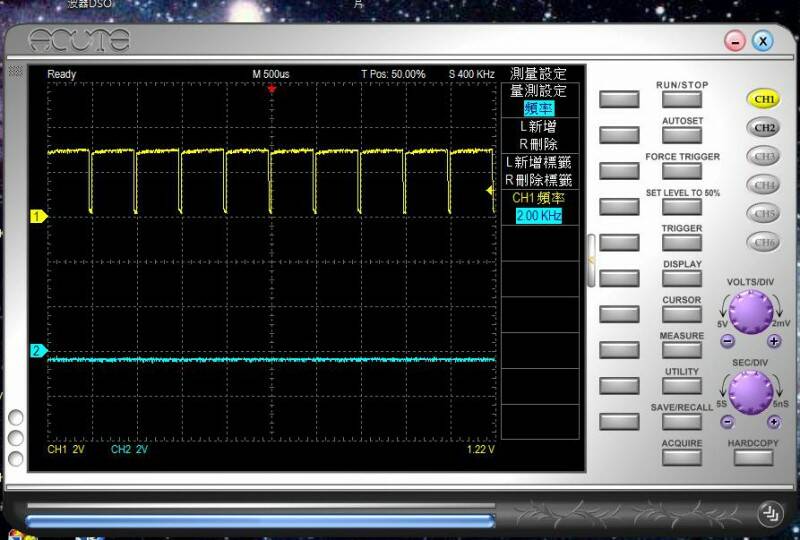This screenshot has width=800, height=540.
Task: Click the CH1 ground level marker
Action: pos(38,216)
